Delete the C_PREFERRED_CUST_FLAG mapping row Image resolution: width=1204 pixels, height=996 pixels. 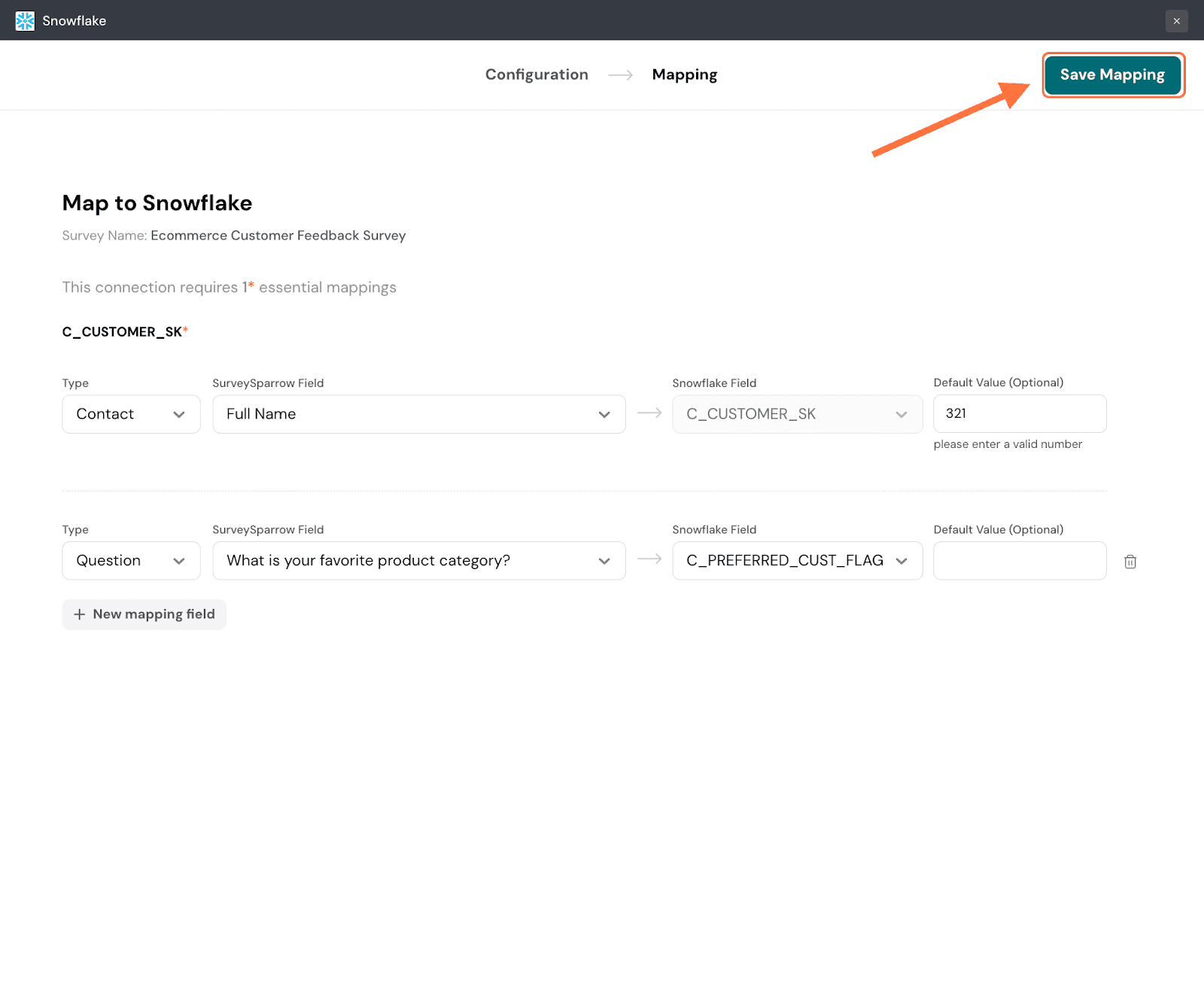pos(1130,562)
